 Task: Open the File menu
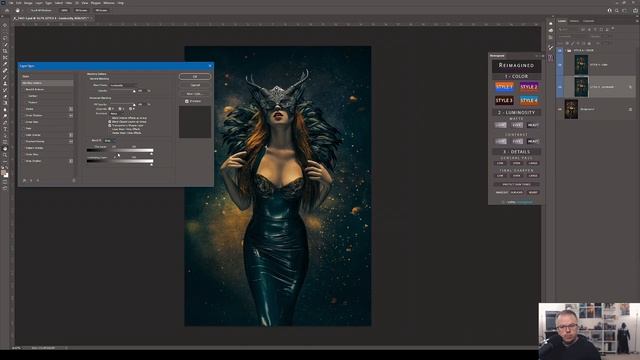click(11, 3)
